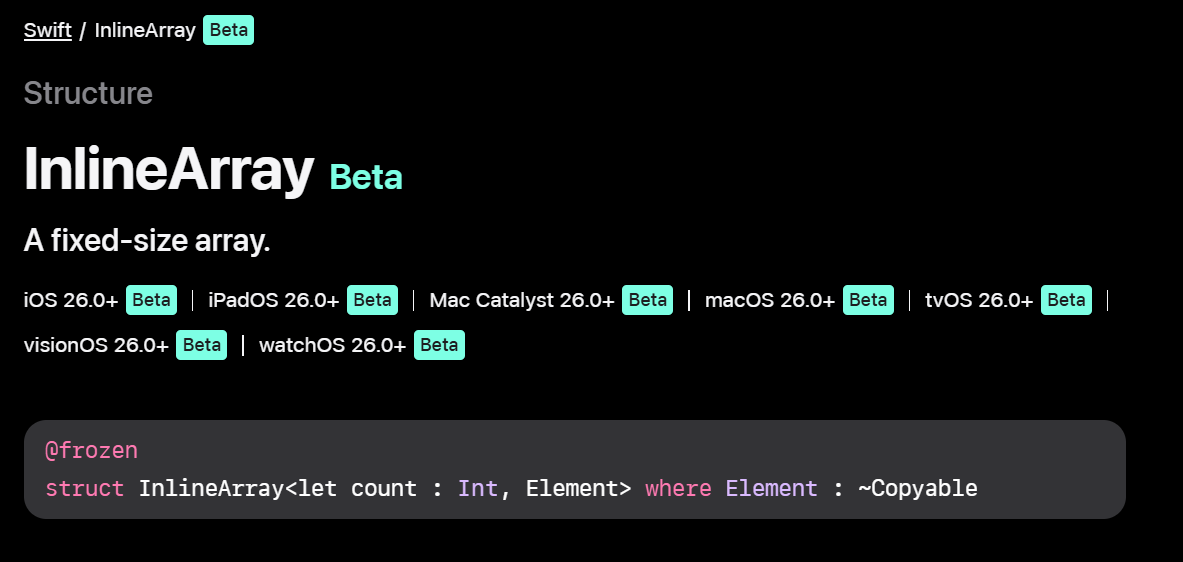Image resolution: width=1183 pixels, height=562 pixels.
Task: Click the Beta badge next to watchOS 26.0+
Action: pyautogui.click(x=439, y=345)
